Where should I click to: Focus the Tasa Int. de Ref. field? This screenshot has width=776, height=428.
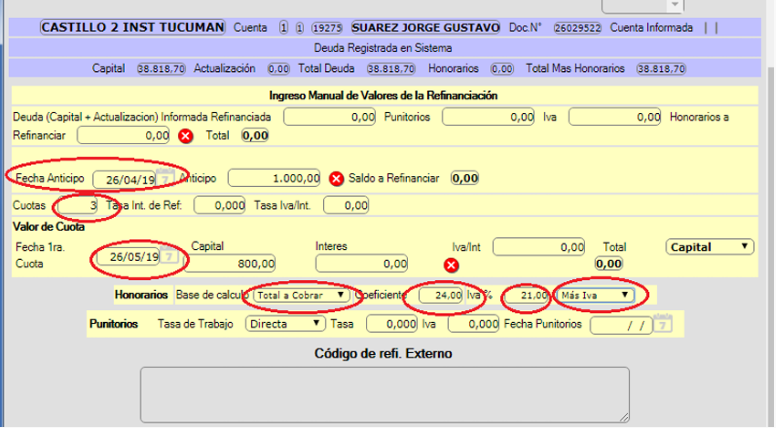click(220, 205)
